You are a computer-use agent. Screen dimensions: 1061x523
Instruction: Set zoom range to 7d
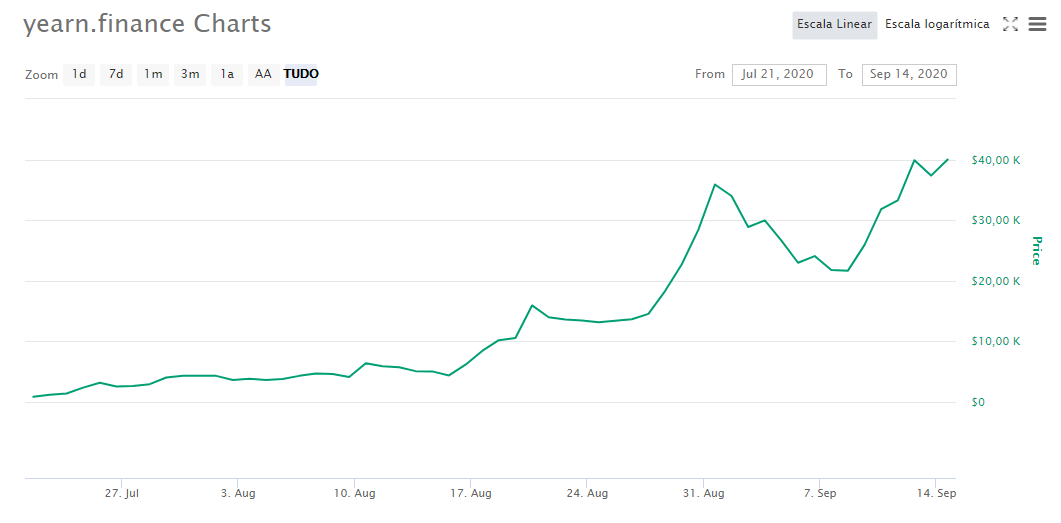116,74
